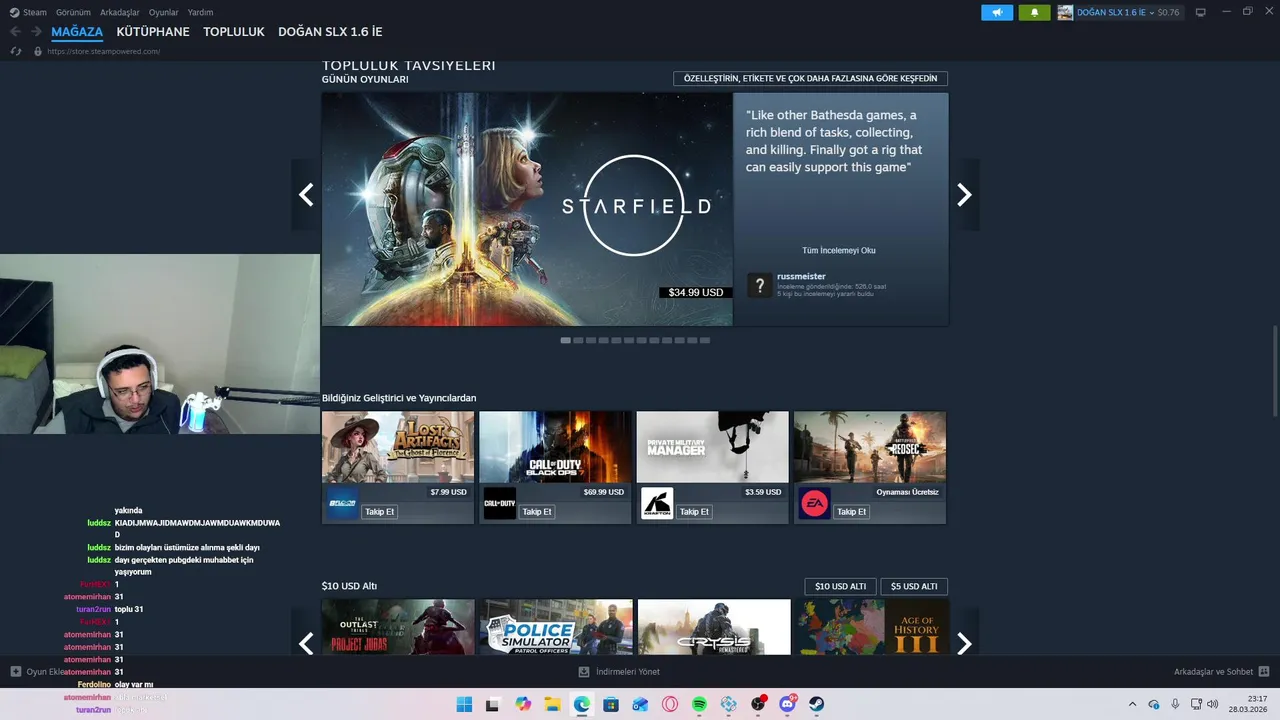Go back with the navigation back arrow
Image resolution: width=1280 pixels, height=720 pixels.
(15, 32)
